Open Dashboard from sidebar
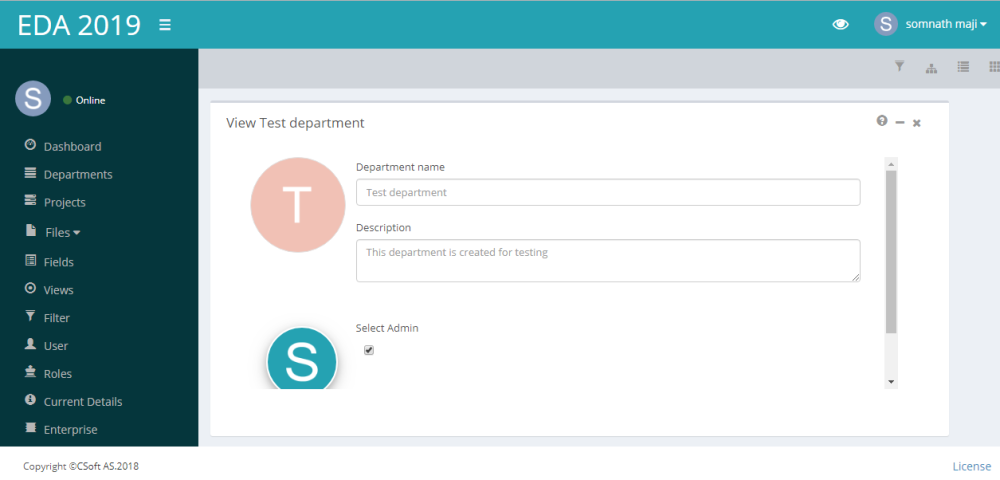This screenshot has height=480, width=1000. coord(72,147)
